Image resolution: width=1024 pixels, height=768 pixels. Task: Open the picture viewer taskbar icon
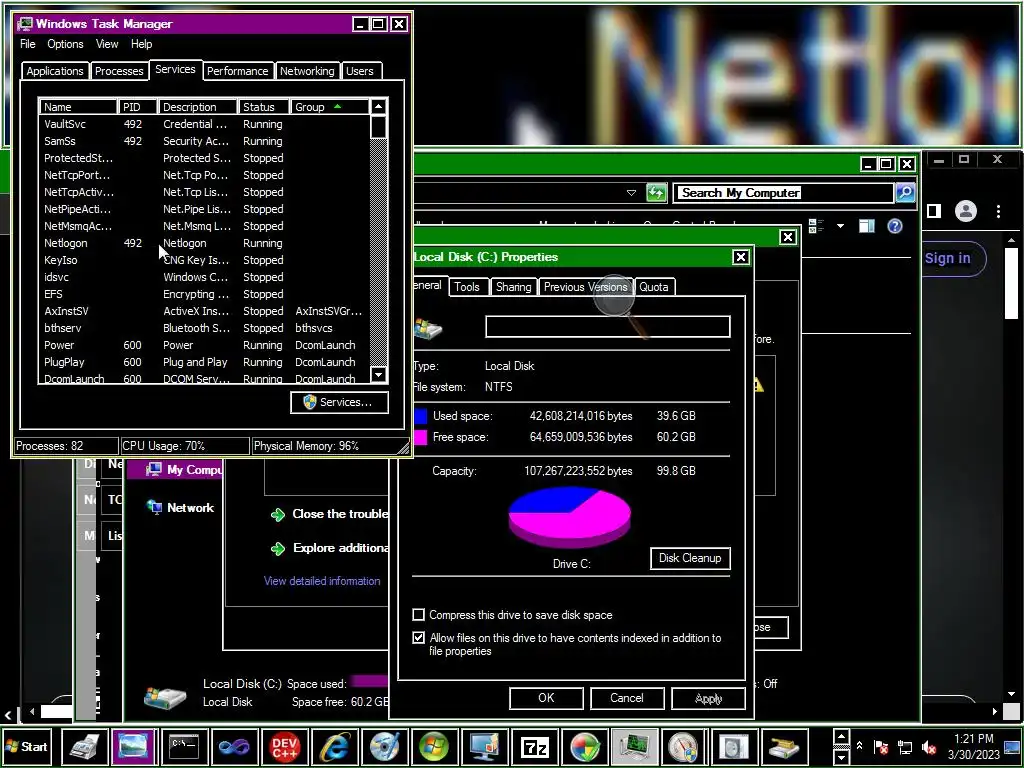(x=133, y=746)
